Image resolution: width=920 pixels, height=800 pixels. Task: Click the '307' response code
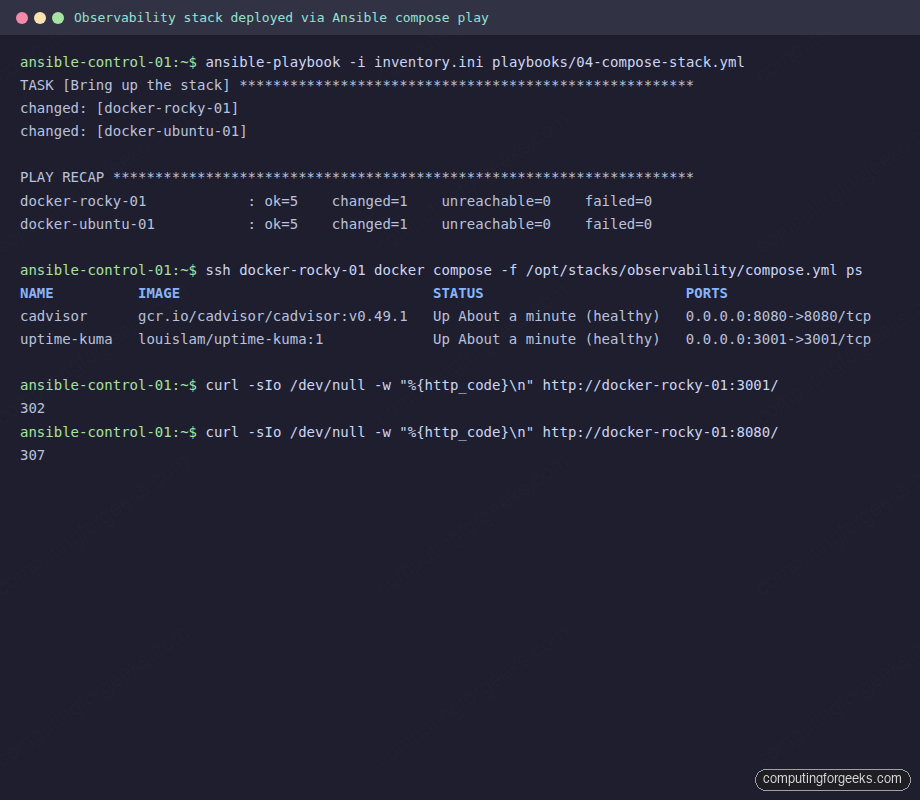(x=32, y=455)
